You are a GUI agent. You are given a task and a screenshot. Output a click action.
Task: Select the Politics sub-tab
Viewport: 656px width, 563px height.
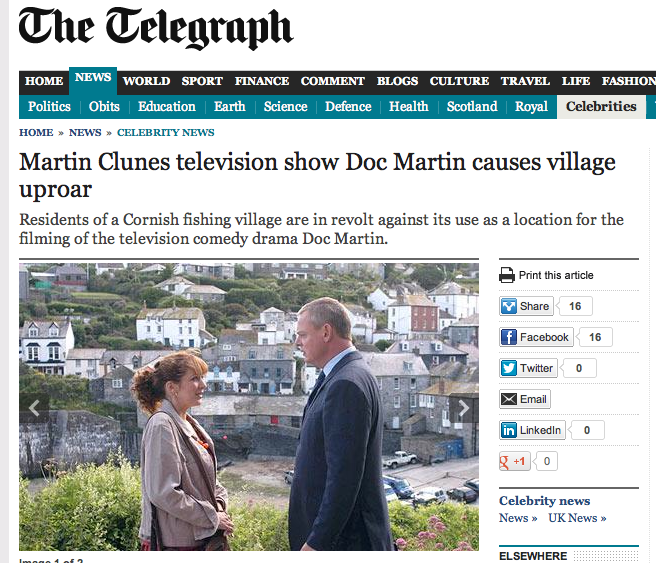49,107
